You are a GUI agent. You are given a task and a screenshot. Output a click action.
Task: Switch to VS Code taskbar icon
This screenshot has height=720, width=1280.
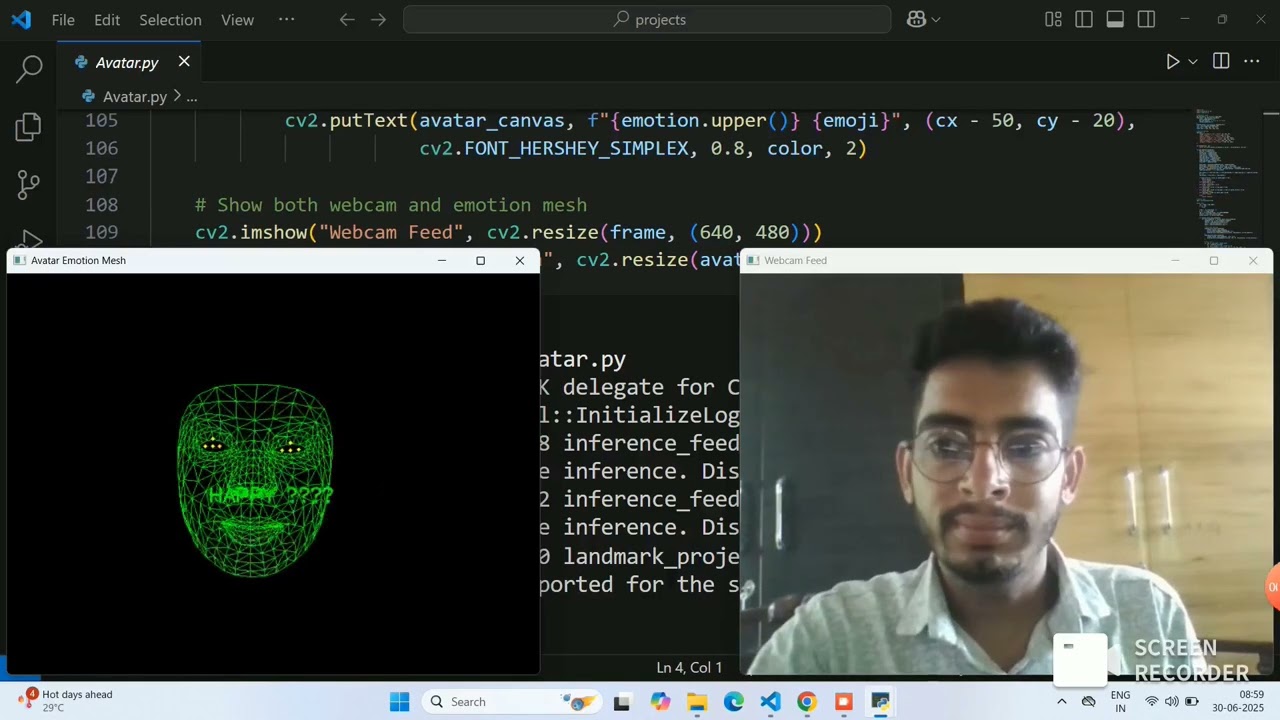[770, 702]
